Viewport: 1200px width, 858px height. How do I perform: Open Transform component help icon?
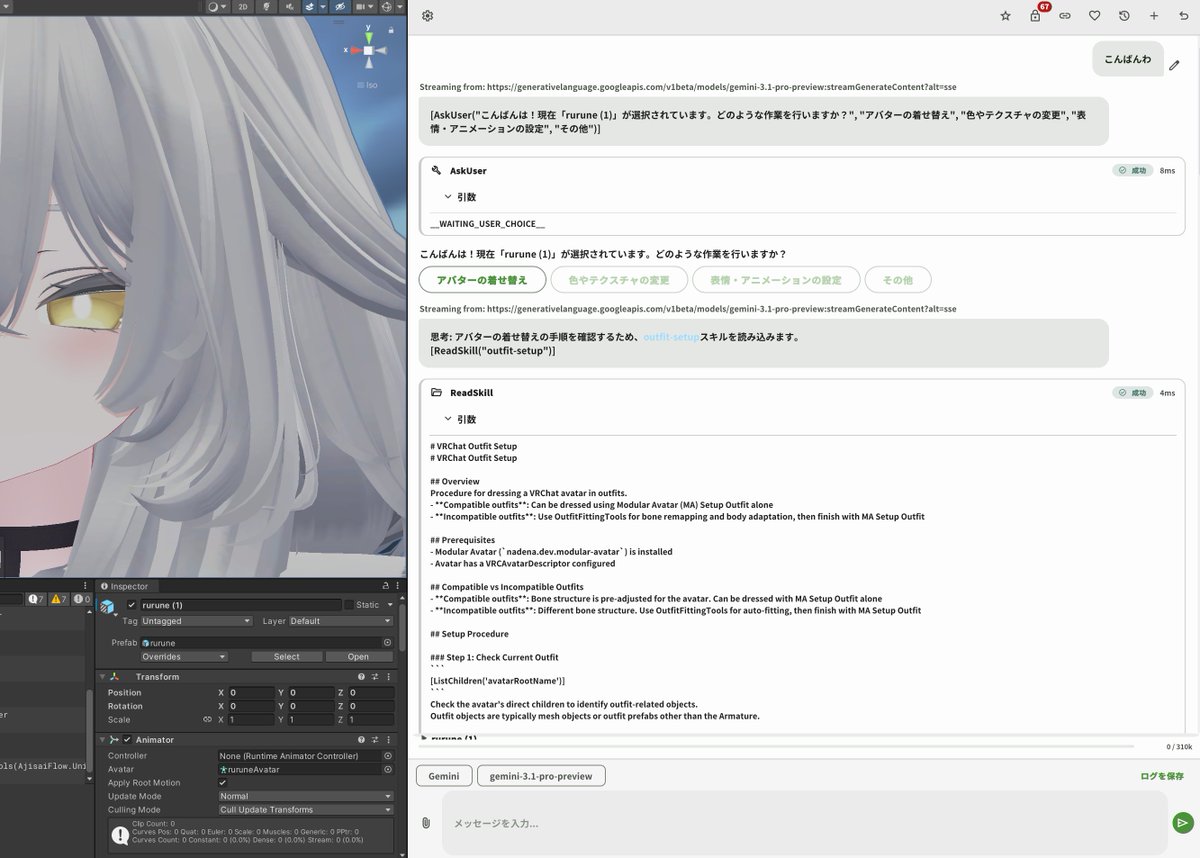point(361,676)
